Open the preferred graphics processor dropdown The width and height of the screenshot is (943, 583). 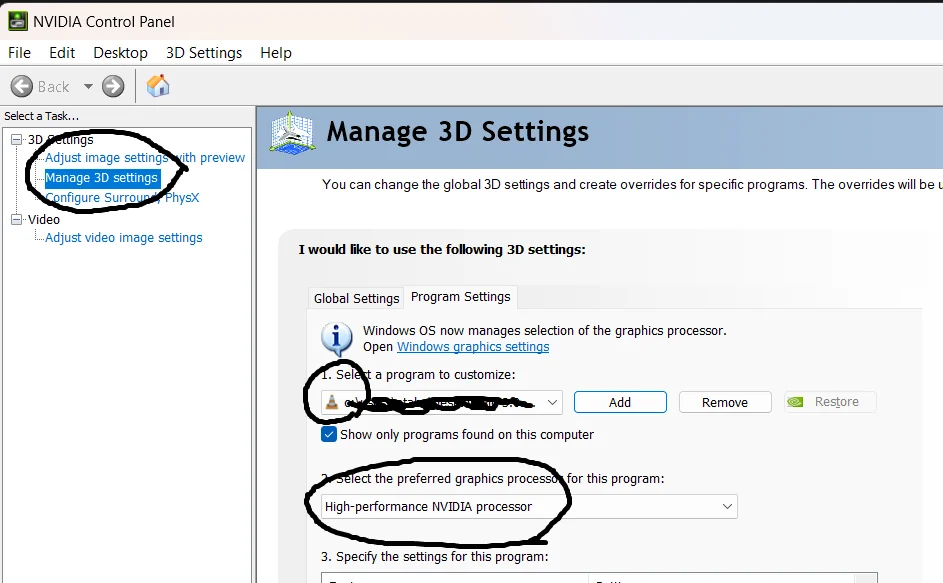click(529, 507)
